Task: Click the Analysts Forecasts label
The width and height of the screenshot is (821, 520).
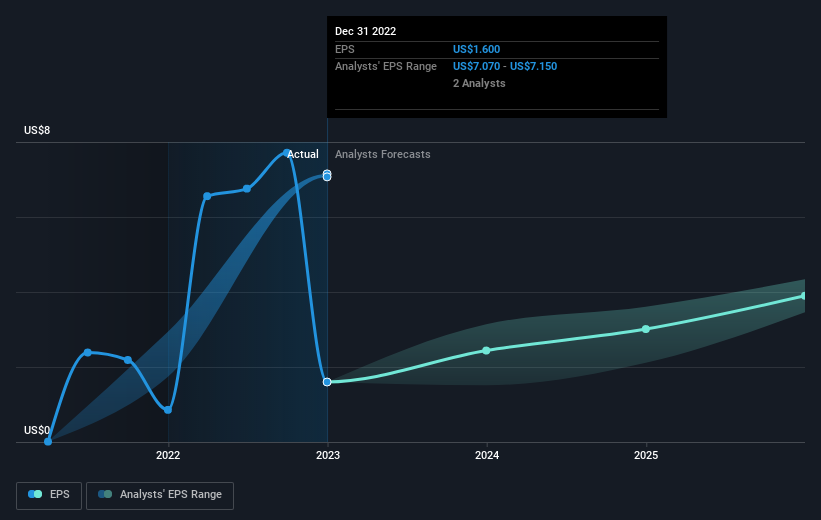Action: 383,154
